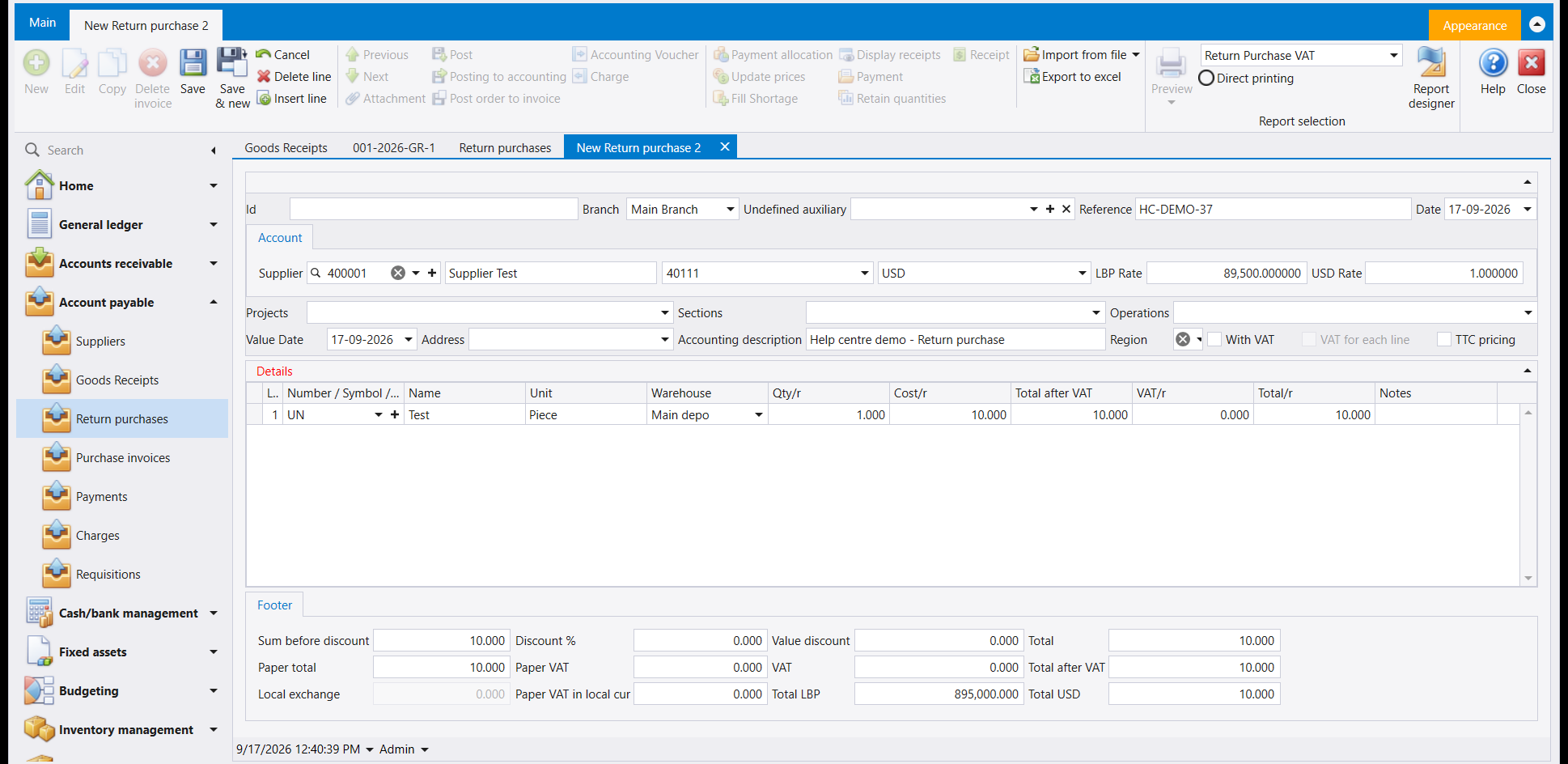Click Import from file

(1075, 55)
